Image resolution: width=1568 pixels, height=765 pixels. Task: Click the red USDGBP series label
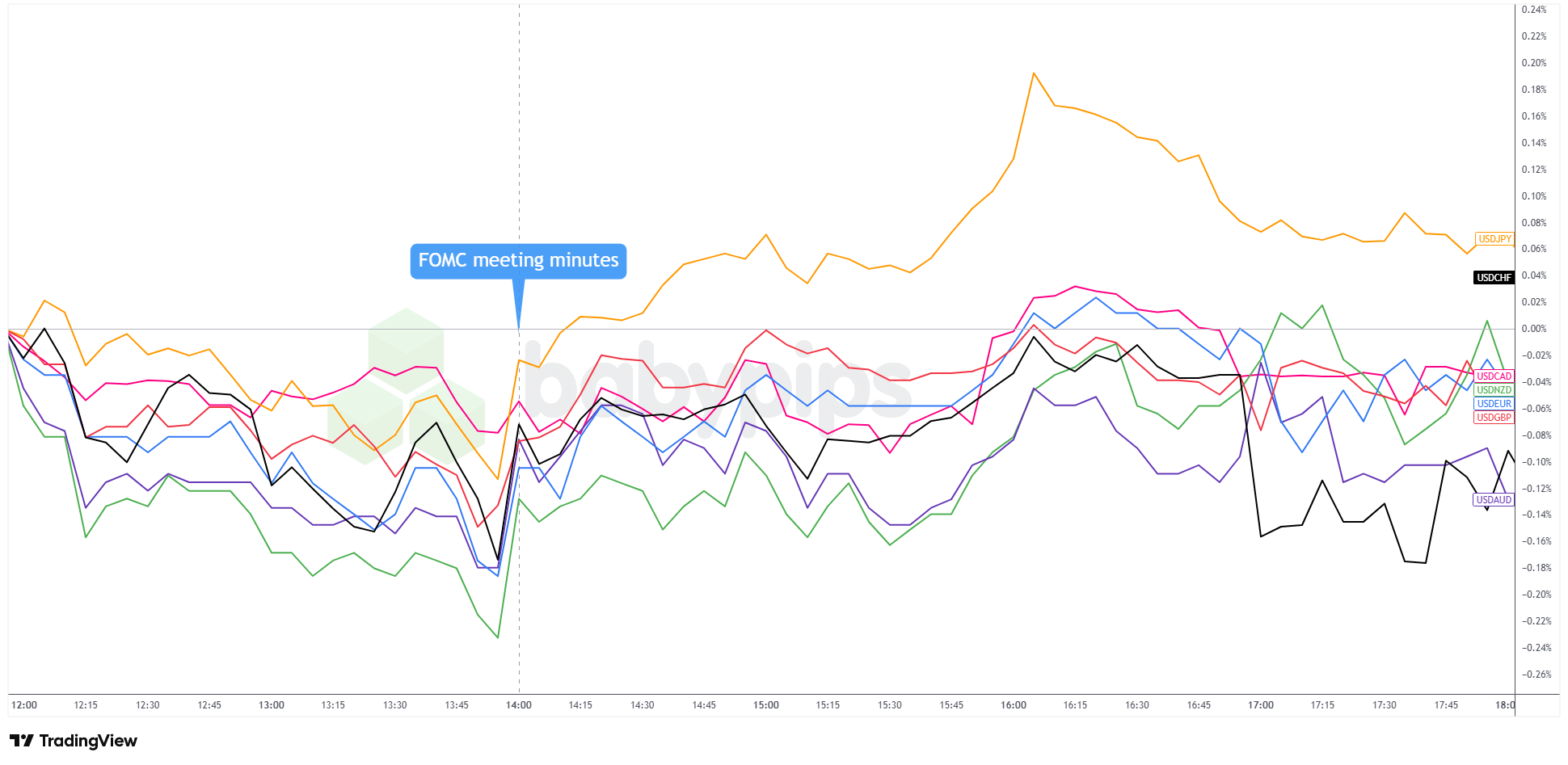[1494, 418]
